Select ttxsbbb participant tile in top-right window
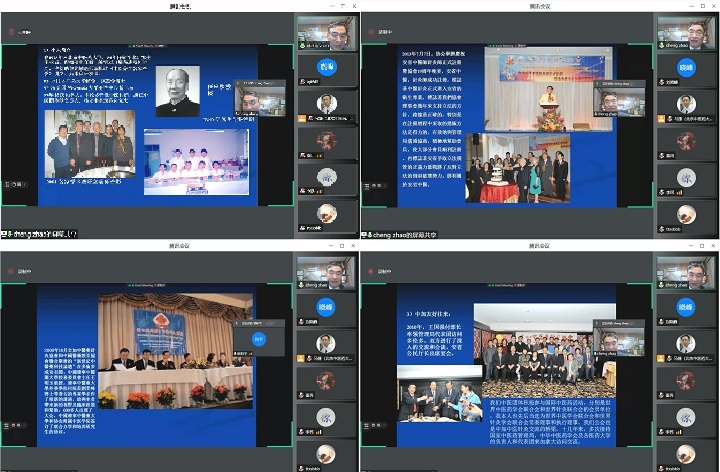720x472 pixels. (686, 212)
